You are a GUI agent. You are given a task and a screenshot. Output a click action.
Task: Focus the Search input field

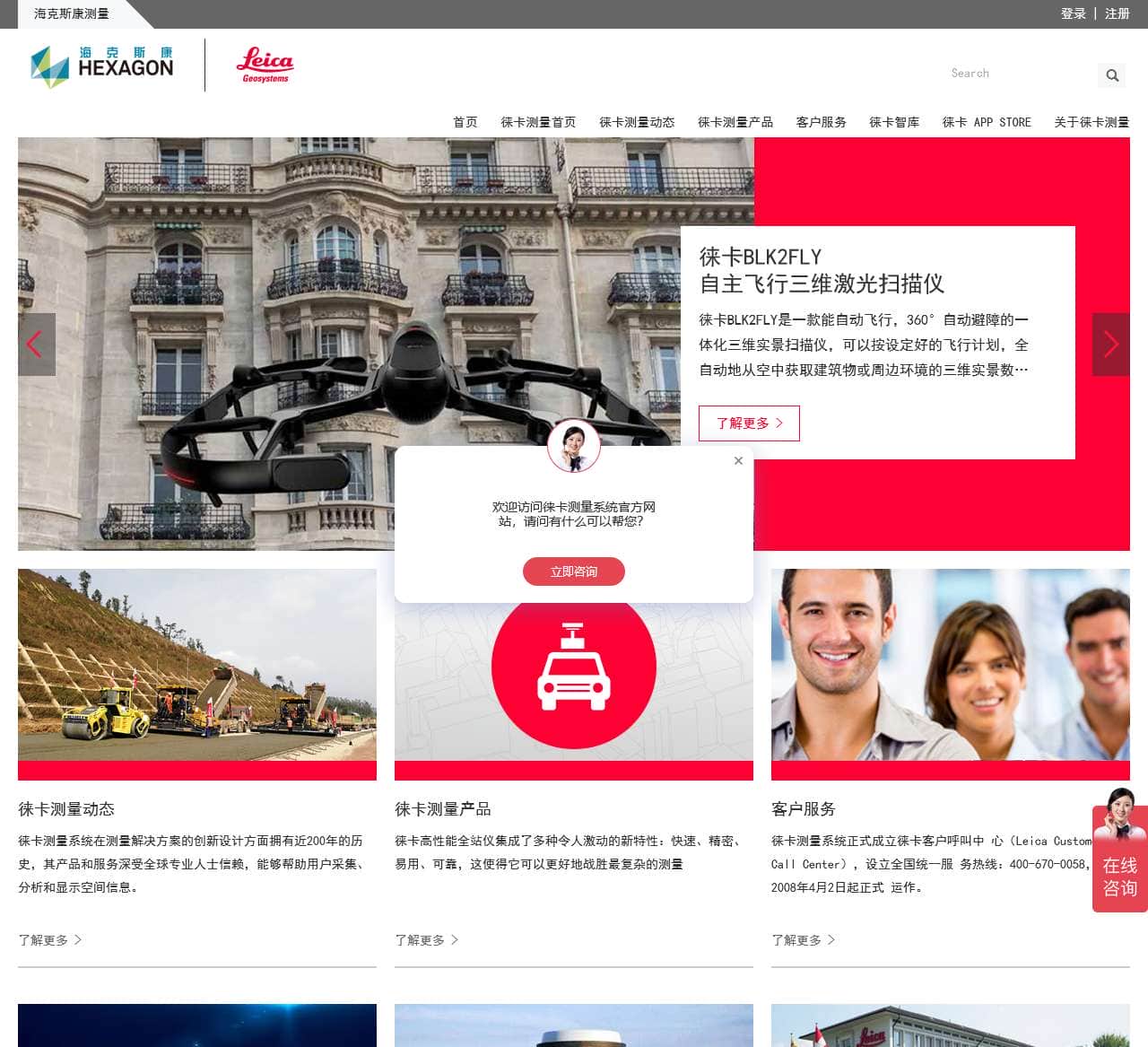(1018, 74)
